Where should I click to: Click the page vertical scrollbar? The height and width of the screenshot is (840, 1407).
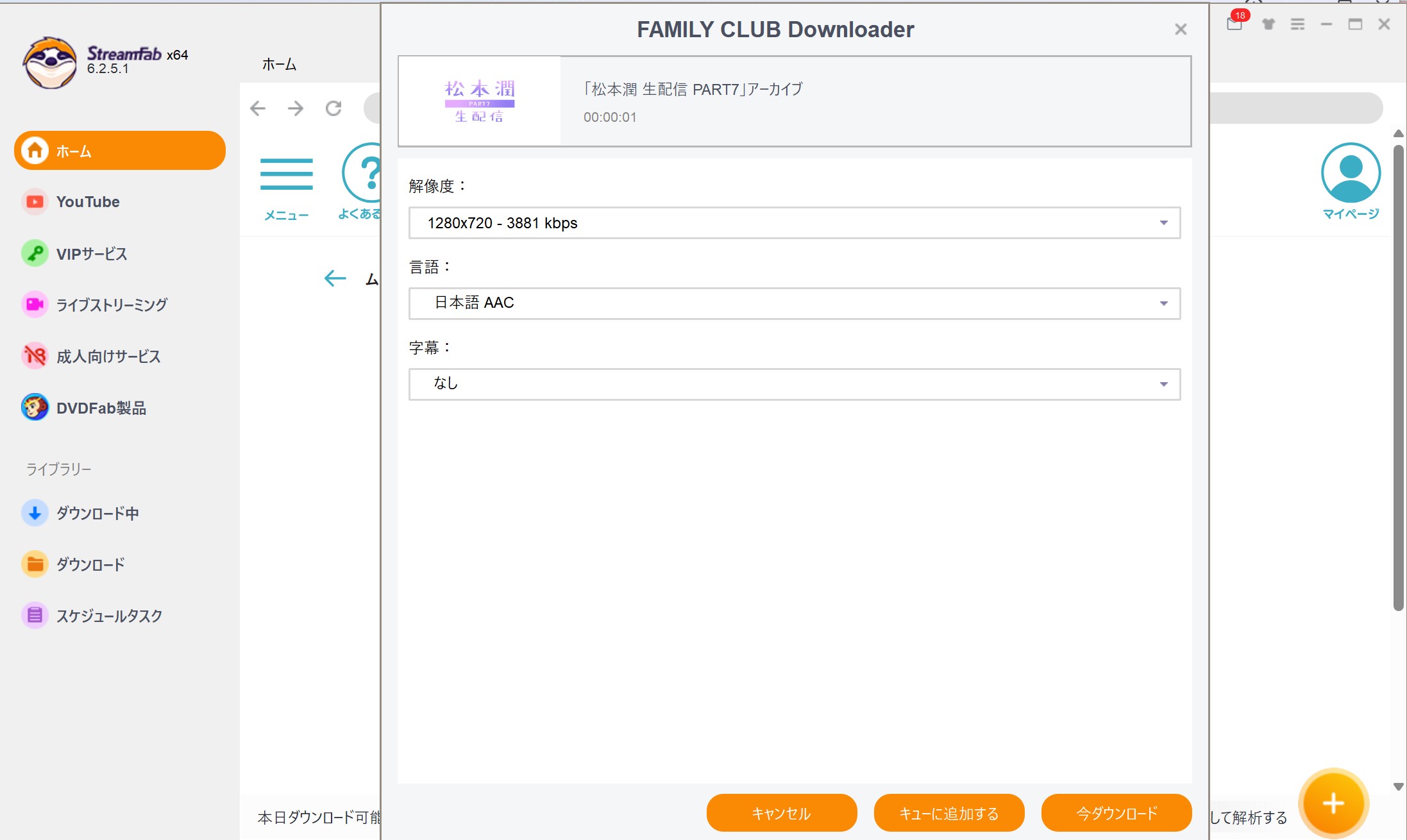pos(1399,378)
